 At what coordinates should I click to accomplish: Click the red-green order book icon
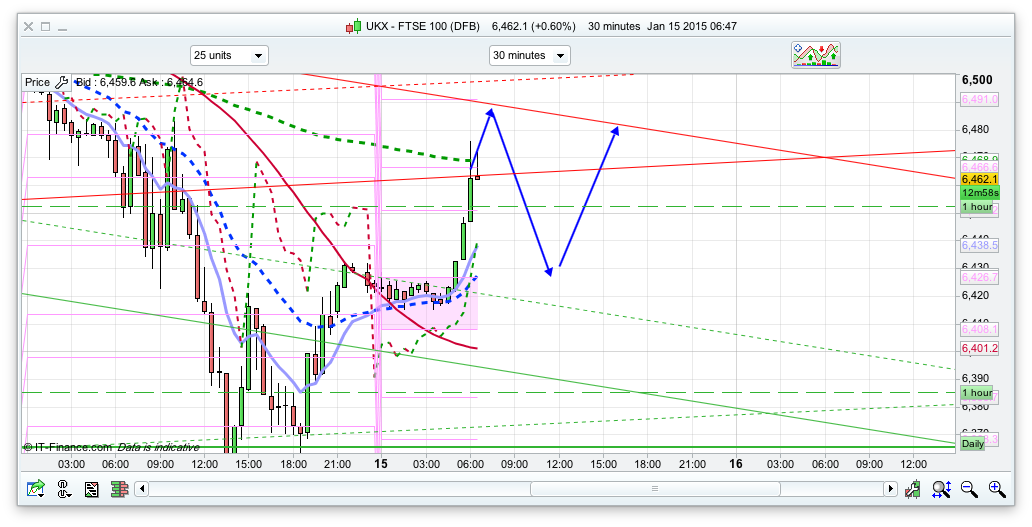pos(118,489)
